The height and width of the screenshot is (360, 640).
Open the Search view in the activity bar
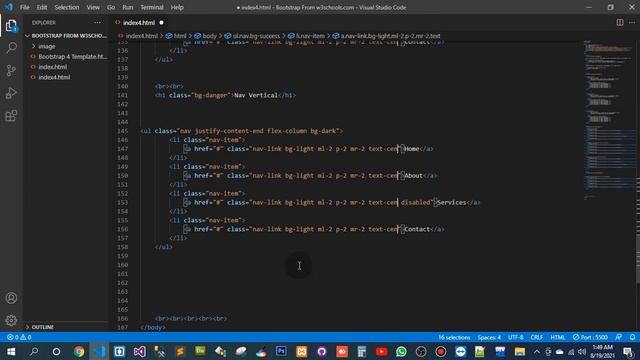pos(11,48)
